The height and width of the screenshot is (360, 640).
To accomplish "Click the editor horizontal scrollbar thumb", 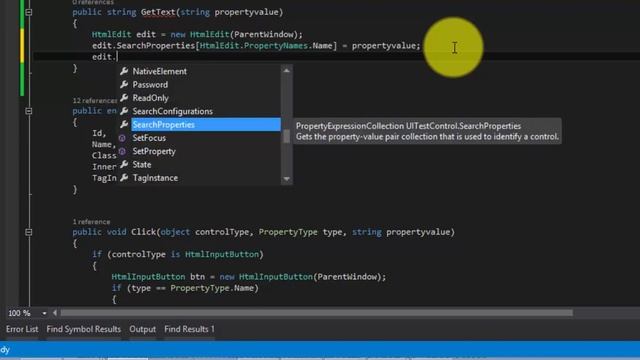I will 316,313.
